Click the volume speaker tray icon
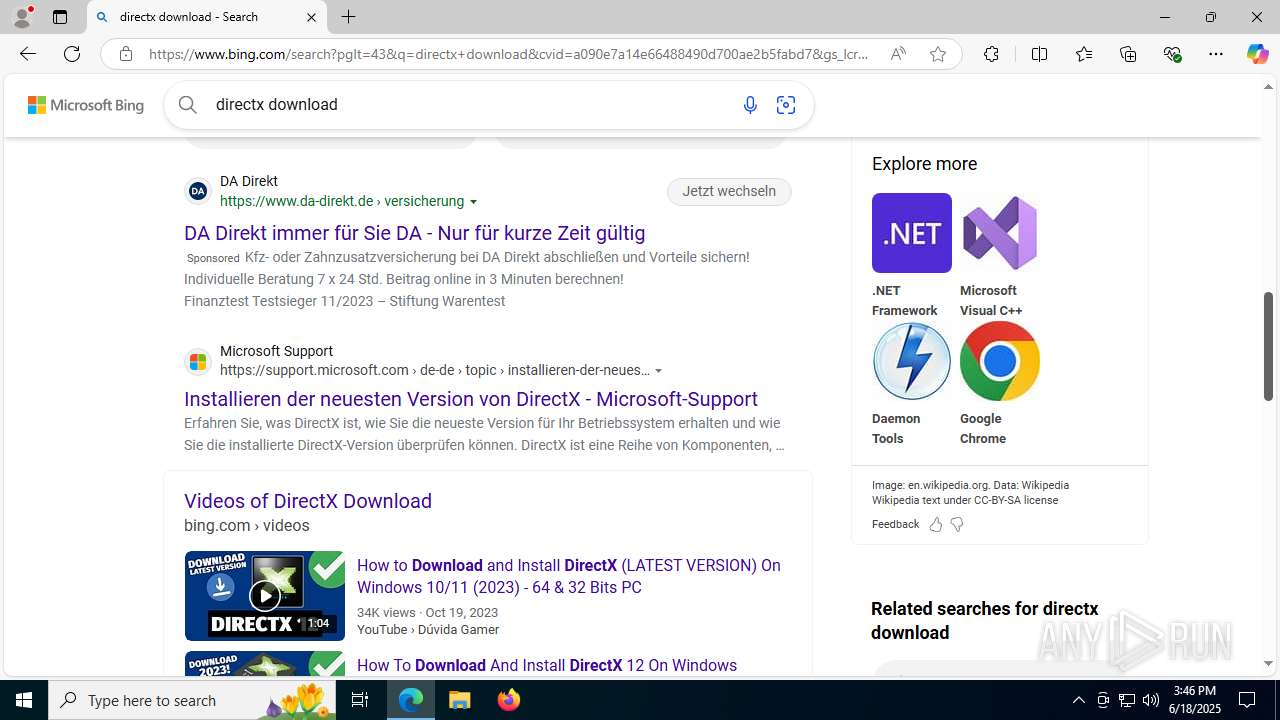The height and width of the screenshot is (720, 1280). (x=1150, y=700)
